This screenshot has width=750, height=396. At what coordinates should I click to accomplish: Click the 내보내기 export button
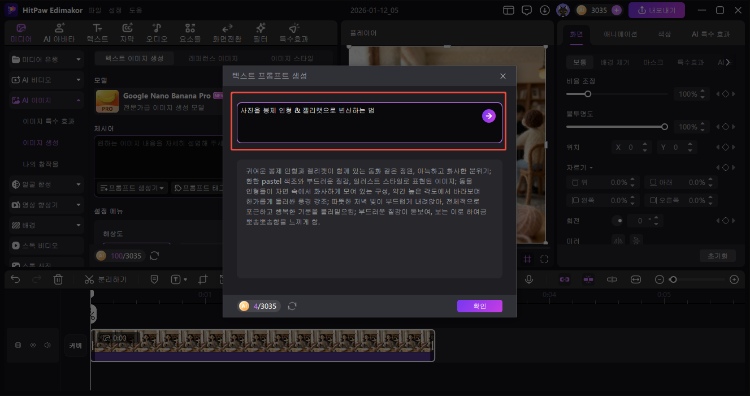pyautogui.click(x=656, y=10)
